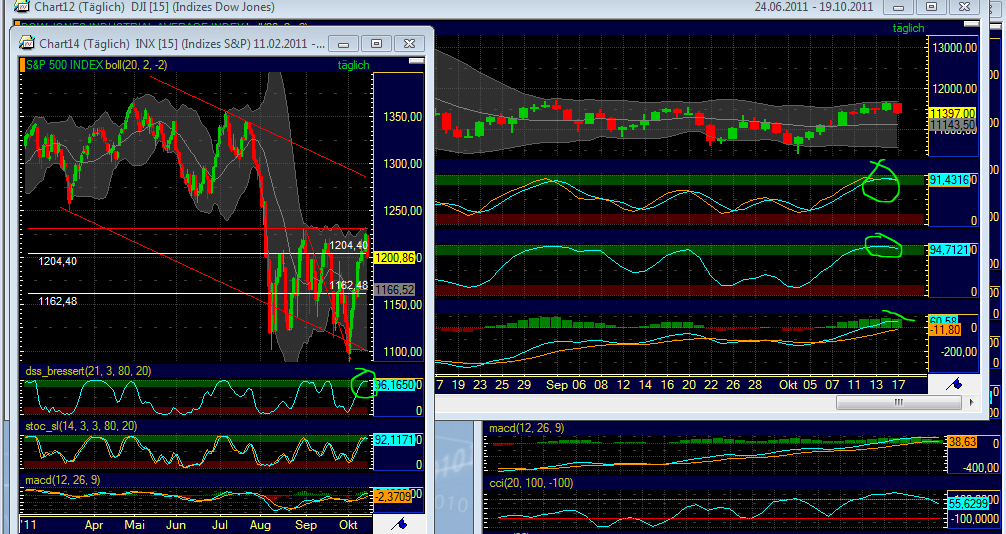Click the blue arrow icon under Chart12 price axis

(x=955, y=383)
